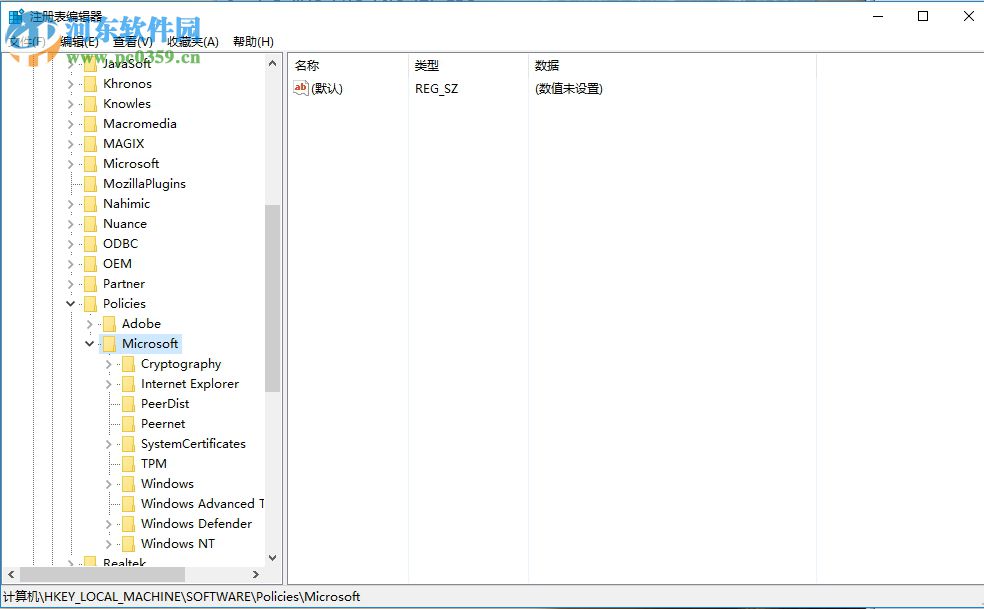Click the Cryptography key folder icon
Image resolution: width=984 pixels, height=609 pixels.
coord(130,363)
